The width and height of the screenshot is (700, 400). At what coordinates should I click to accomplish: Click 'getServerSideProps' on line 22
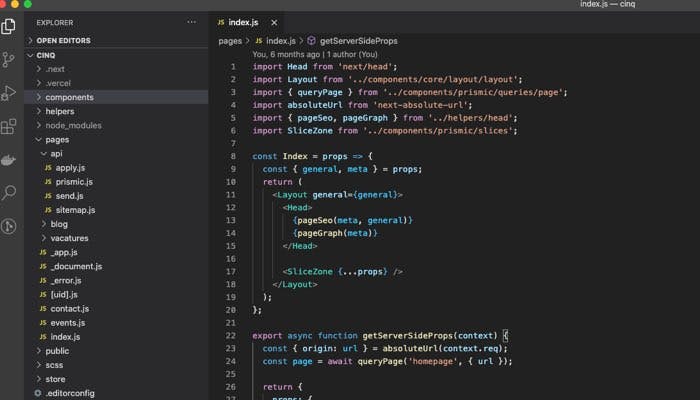click(408, 336)
